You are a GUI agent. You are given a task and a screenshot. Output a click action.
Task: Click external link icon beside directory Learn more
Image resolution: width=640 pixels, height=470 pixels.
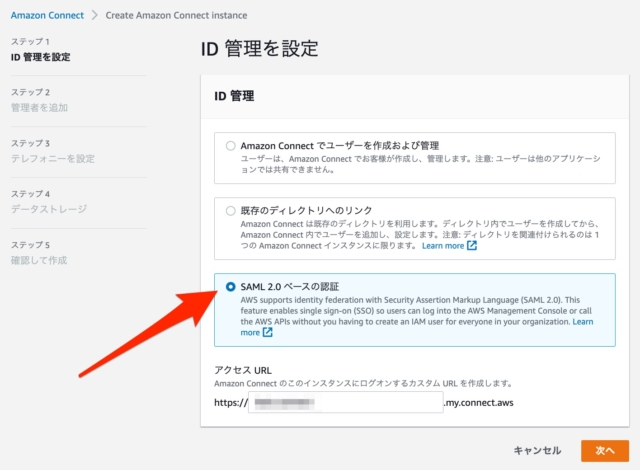[x=472, y=246]
